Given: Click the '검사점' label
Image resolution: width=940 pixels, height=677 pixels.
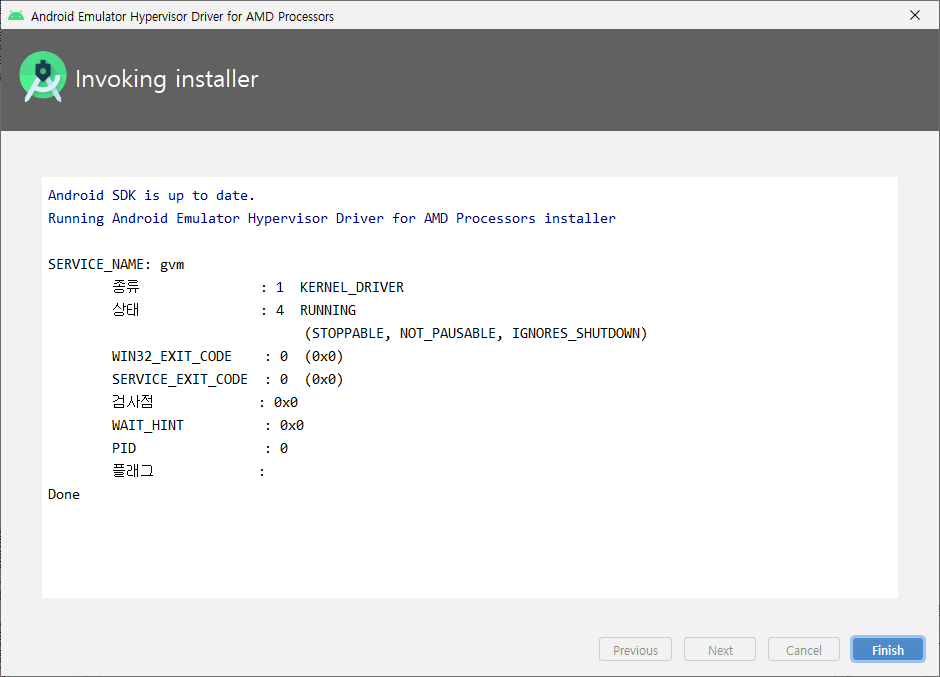Looking at the screenshot, I should [132, 402].
